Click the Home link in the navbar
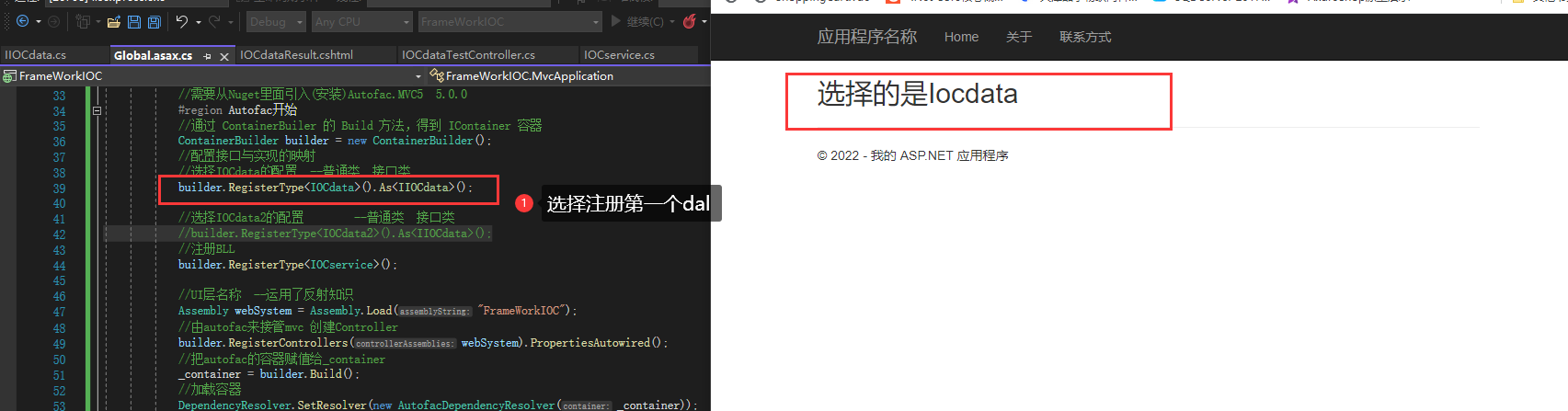This screenshot has height=411, width=1568. [961, 37]
